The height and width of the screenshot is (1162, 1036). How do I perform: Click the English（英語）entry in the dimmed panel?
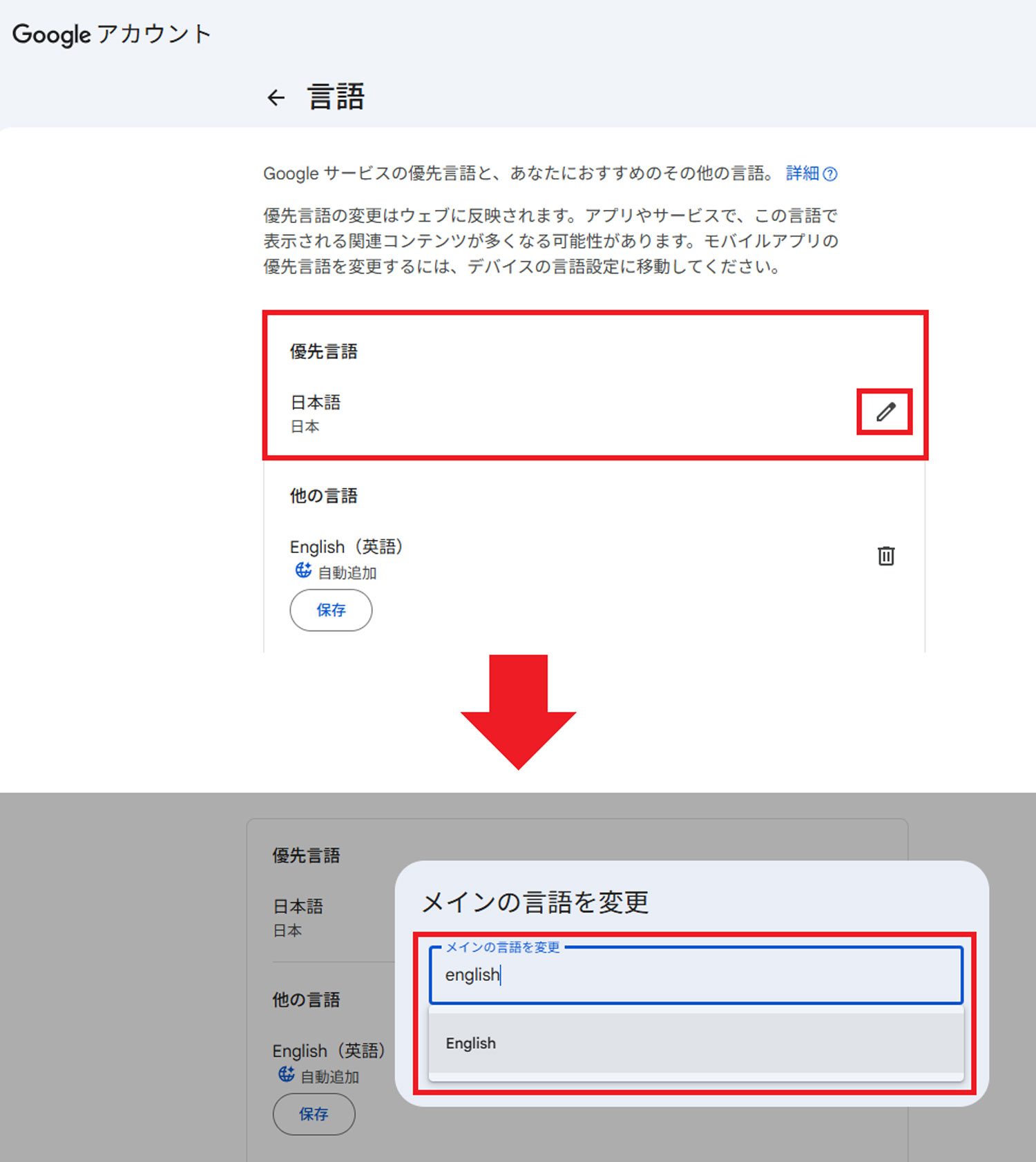(x=329, y=1051)
